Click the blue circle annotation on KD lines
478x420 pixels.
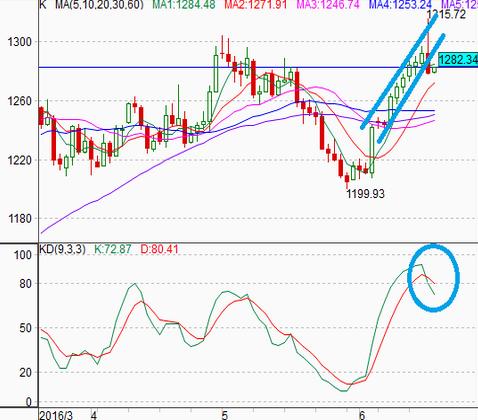click(x=434, y=278)
